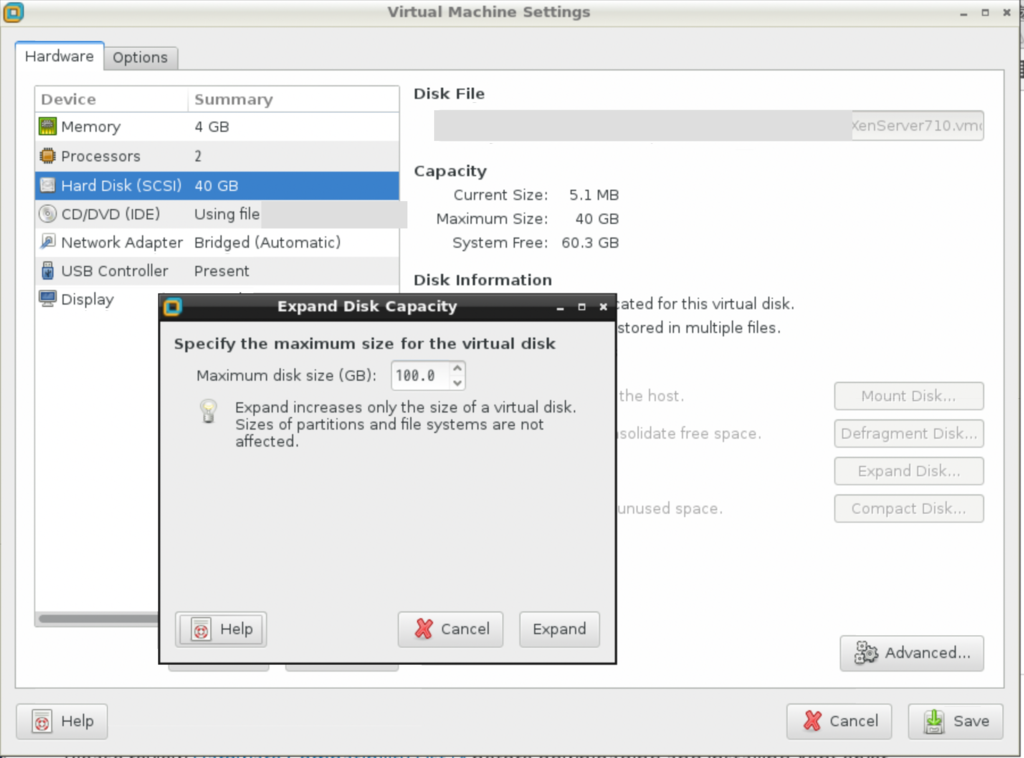
Task: Select the Processors summary value 2
Action: (198, 156)
